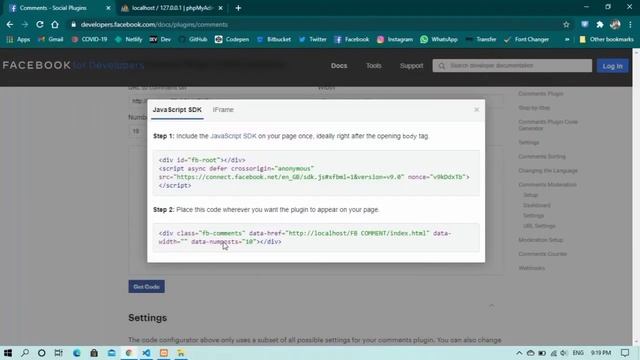Click the Get Code button
The height and width of the screenshot is (360, 640).
(x=147, y=287)
